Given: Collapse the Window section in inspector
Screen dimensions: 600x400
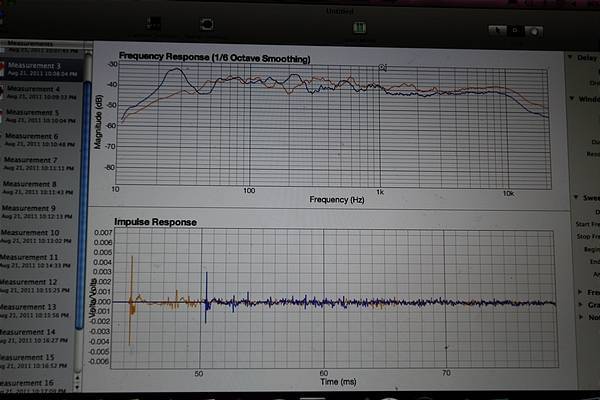Looking at the screenshot, I should point(572,98).
